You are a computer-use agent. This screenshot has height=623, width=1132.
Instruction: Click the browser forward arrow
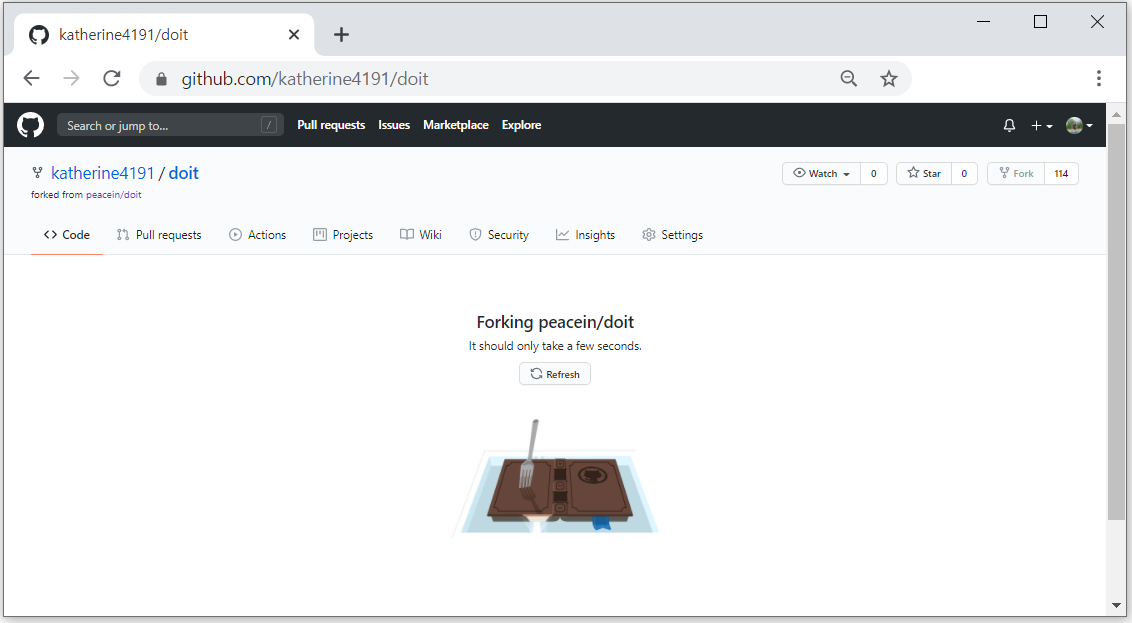(x=71, y=78)
